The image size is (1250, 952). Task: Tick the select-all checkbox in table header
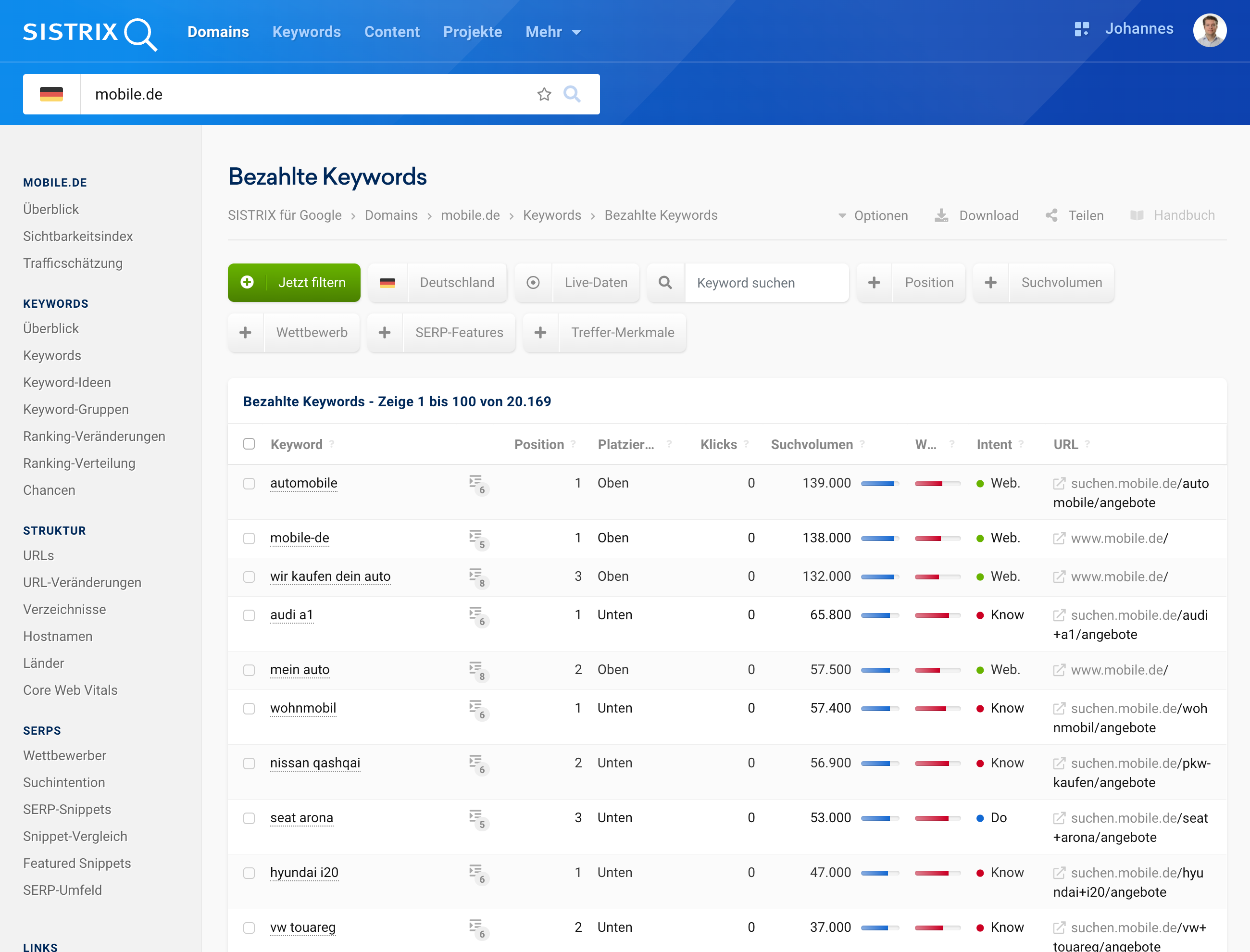(249, 444)
